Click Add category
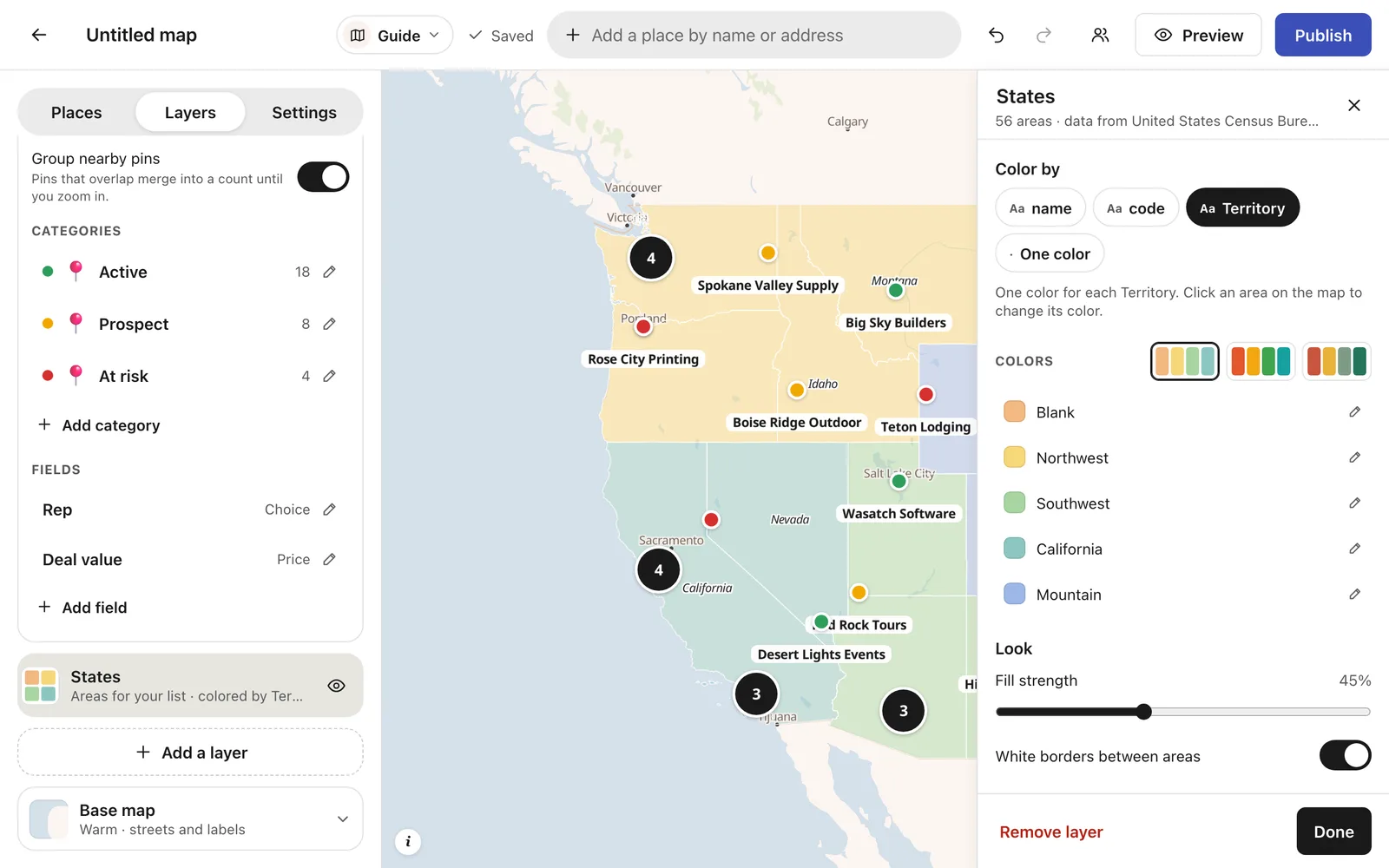This screenshot has width=1389, height=868. coord(99,425)
